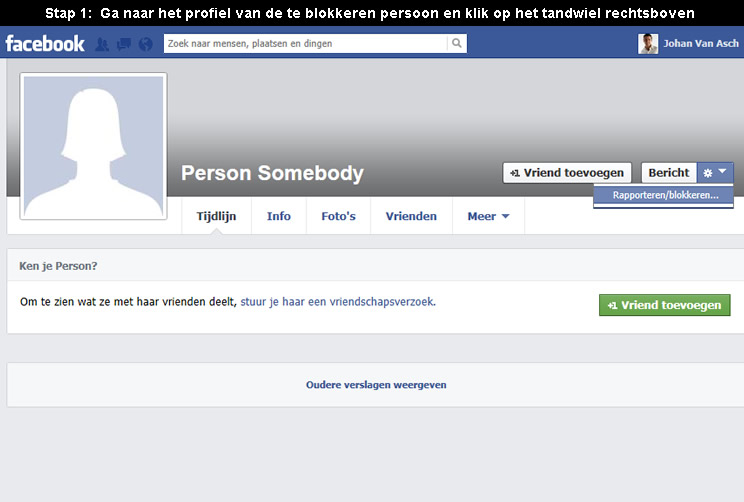Open the Foto's tab
The width and height of the screenshot is (744, 502).
point(338,216)
